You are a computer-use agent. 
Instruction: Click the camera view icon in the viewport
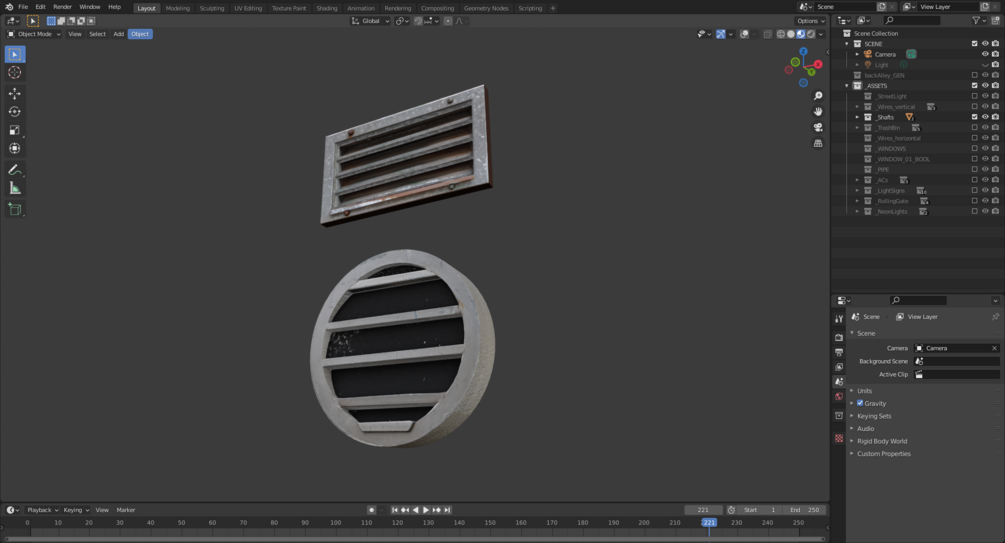coord(818,127)
